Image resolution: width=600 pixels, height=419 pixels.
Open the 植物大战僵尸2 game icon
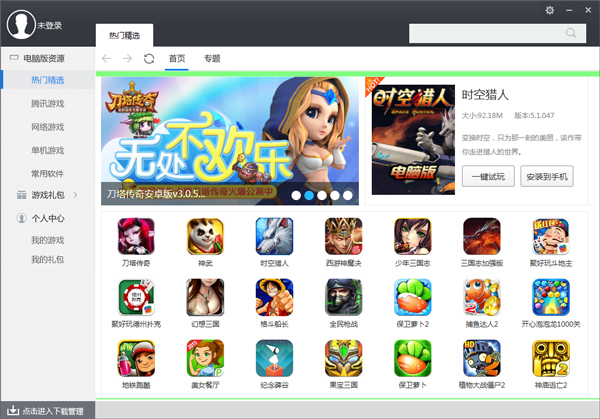[x=482, y=358]
